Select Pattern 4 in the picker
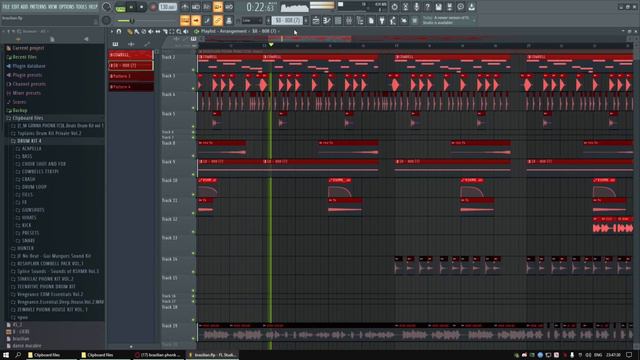640x360 pixels. pyautogui.click(x=131, y=87)
